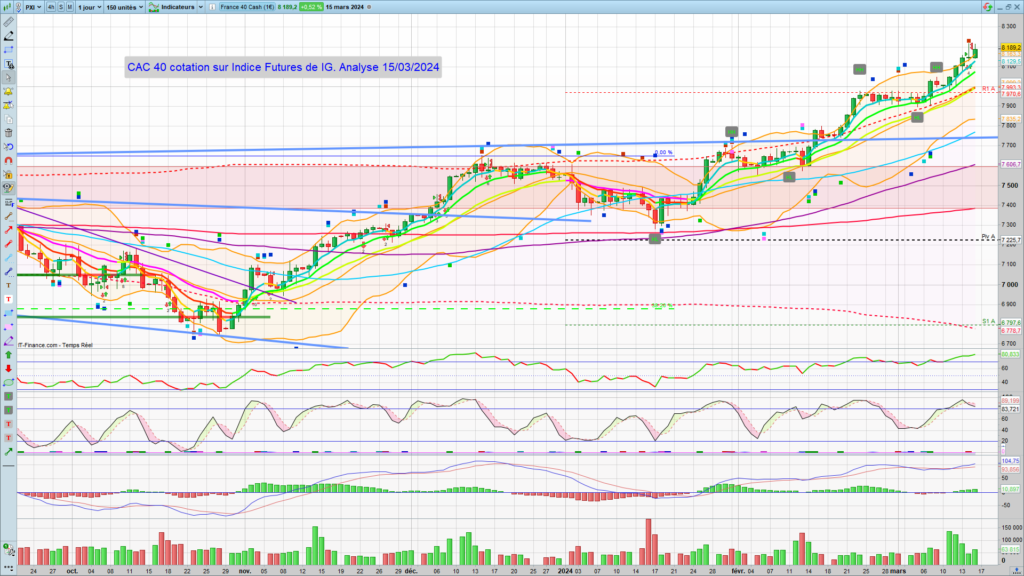1024x576 pixels.
Task: Switch to S weekly timeframe
Action: click(x=61, y=7)
